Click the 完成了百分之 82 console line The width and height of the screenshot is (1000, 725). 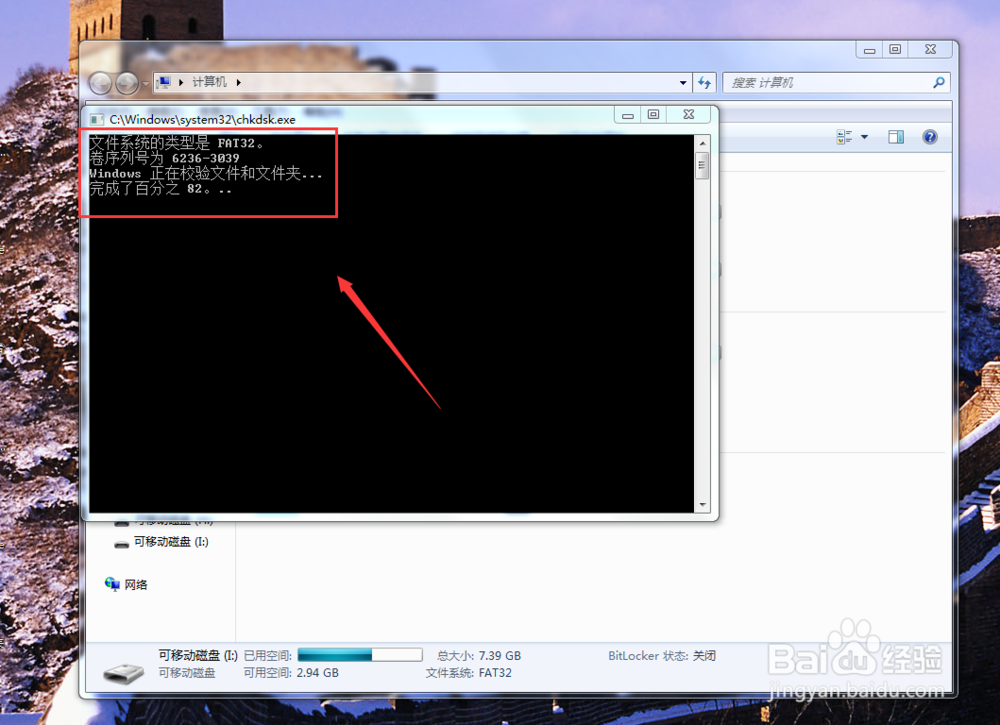161,189
